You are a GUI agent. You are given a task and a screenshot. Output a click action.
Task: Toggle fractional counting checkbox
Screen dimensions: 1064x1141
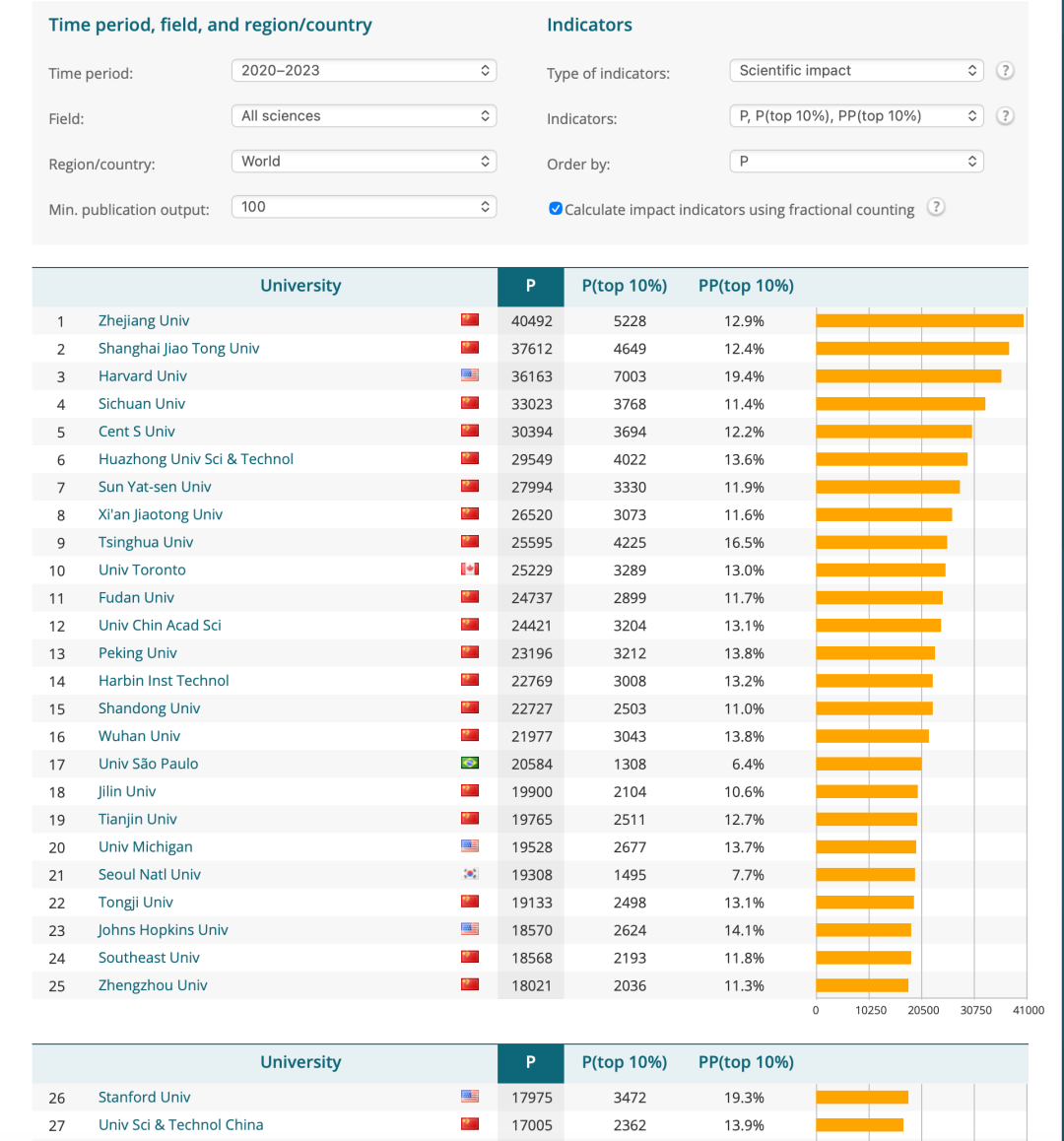click(x=556, y=209)
